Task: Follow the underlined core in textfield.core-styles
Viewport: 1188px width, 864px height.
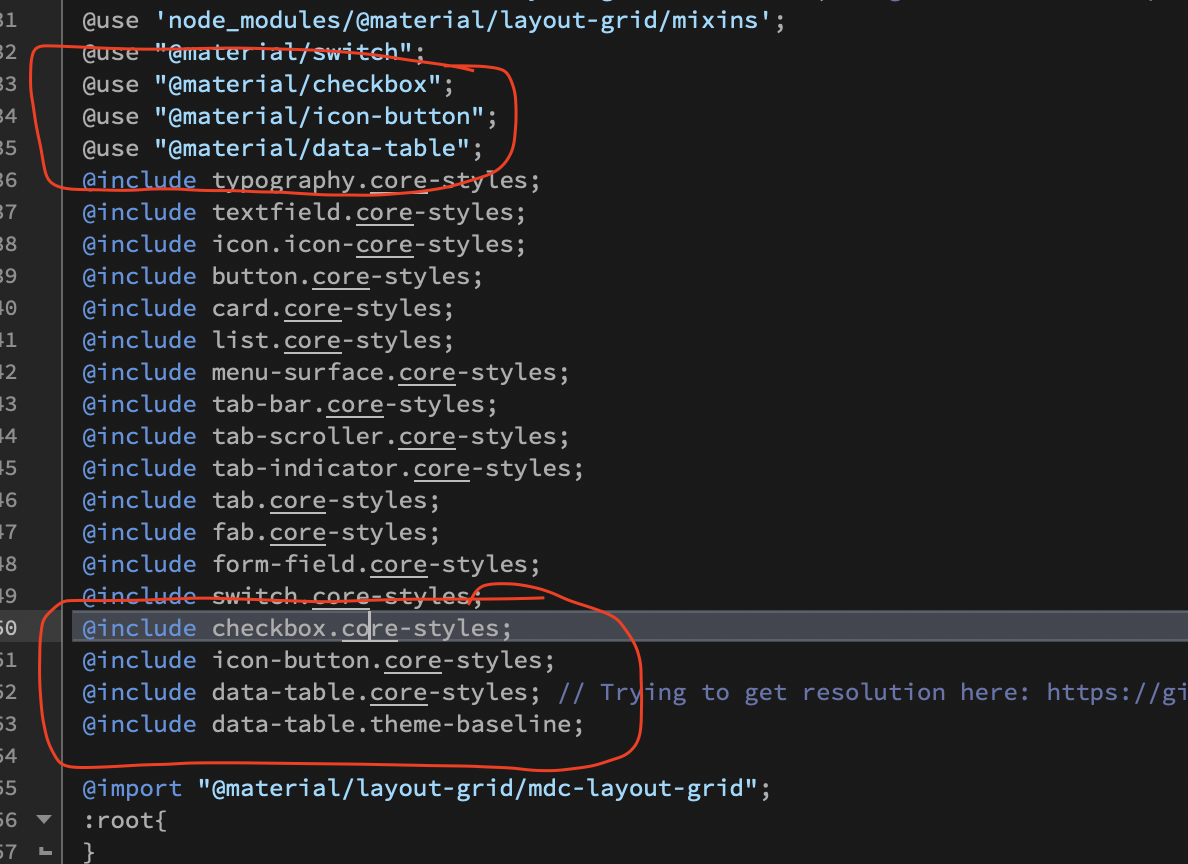Action: pos(384,211)
